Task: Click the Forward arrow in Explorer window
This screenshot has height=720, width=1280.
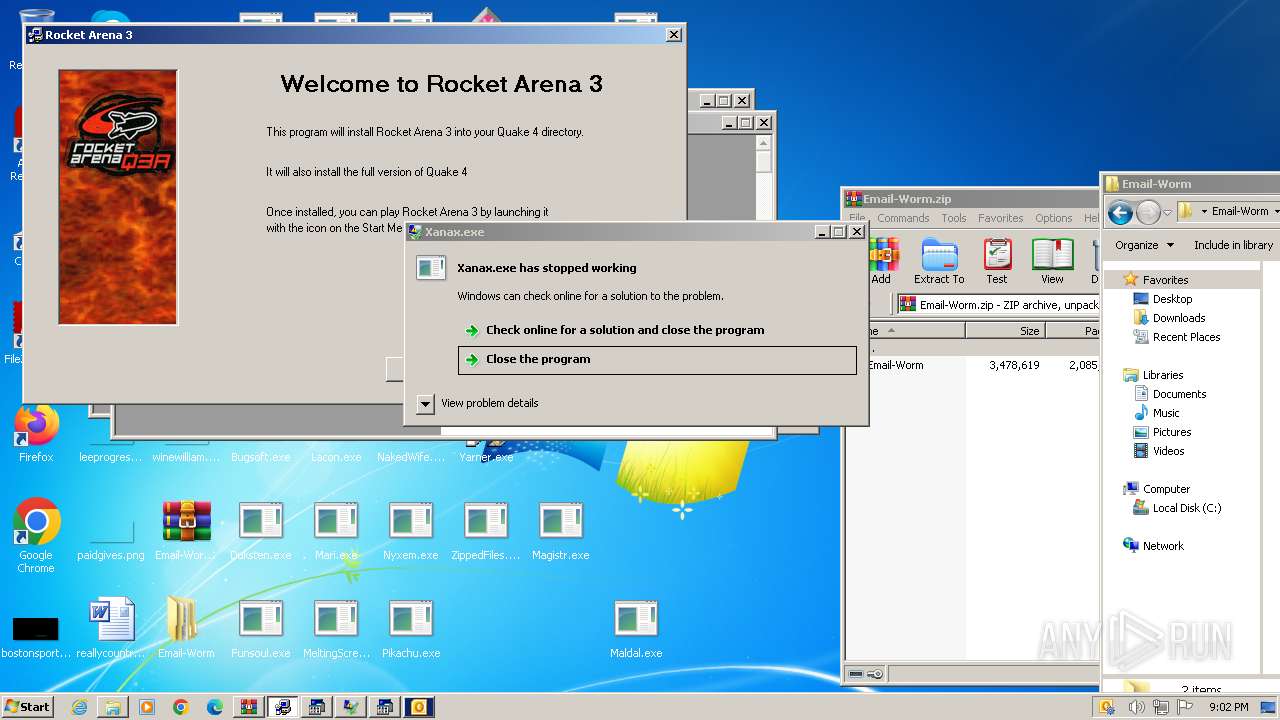Action: 1148,212
